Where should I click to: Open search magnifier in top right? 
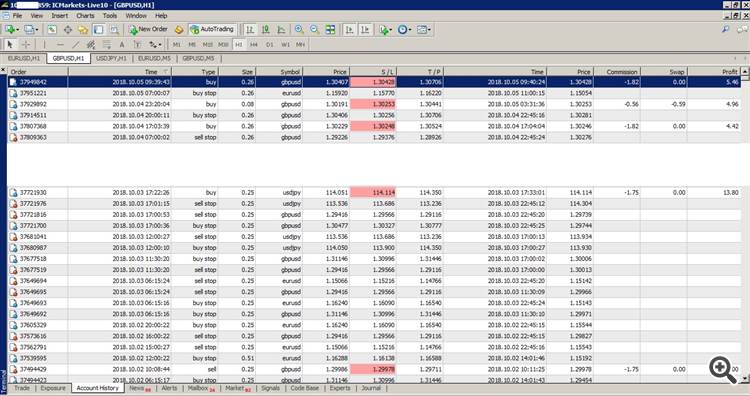click(726, 30)
